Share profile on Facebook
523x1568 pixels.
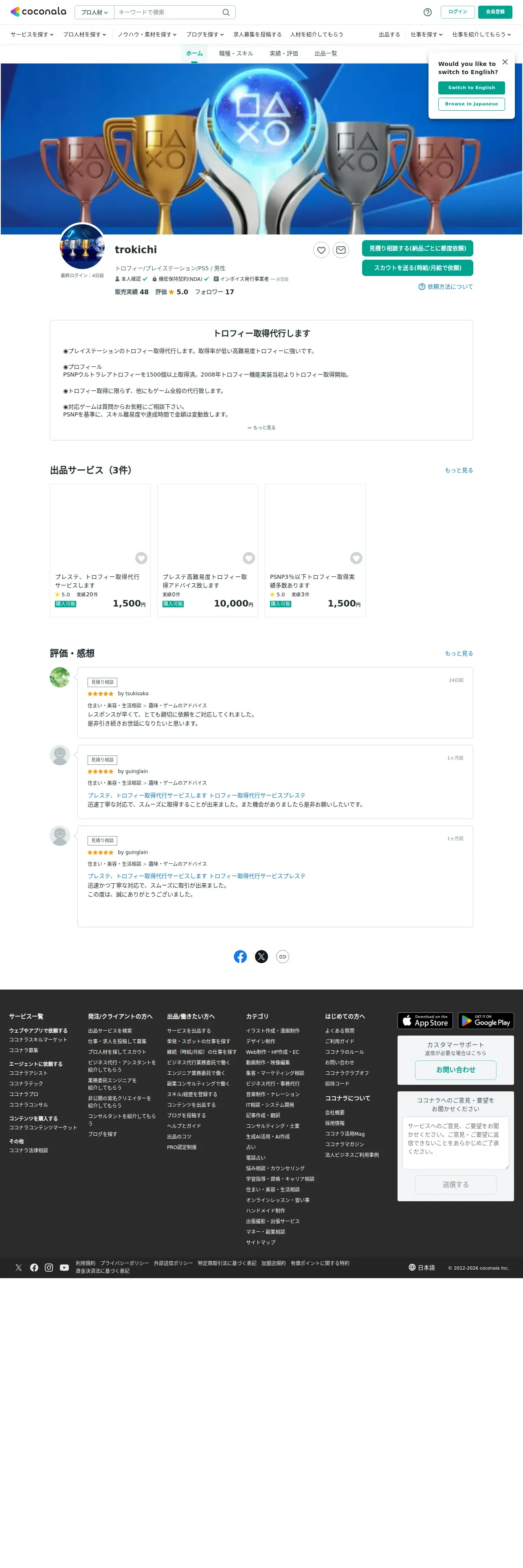[x=240, y=956]
